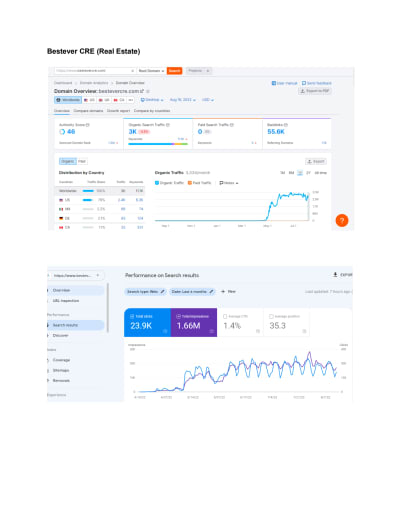Switch to the Compare by countries tab
The width and height of the screenshot is (400, 518).
(152, 111)
